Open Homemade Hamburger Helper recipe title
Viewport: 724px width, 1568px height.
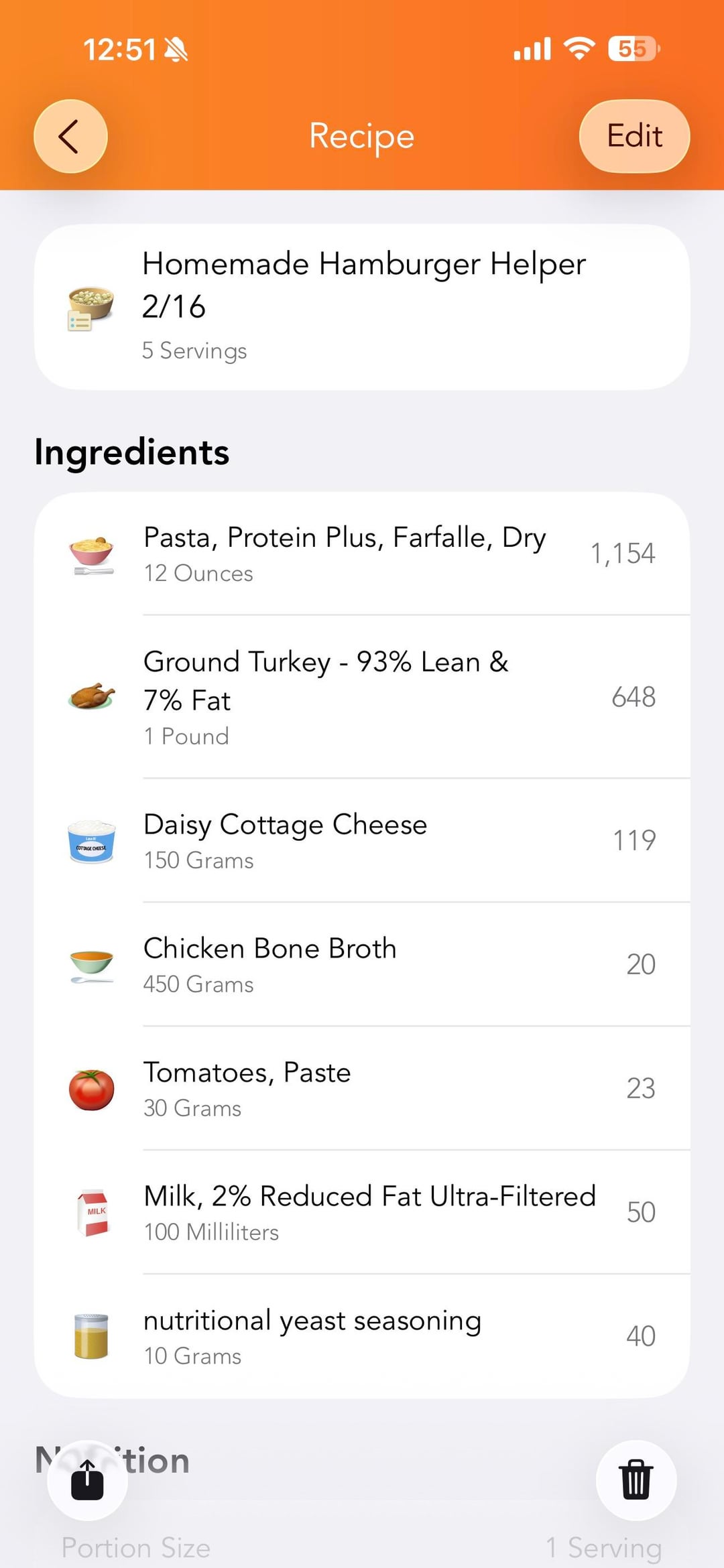coord(364,285)
